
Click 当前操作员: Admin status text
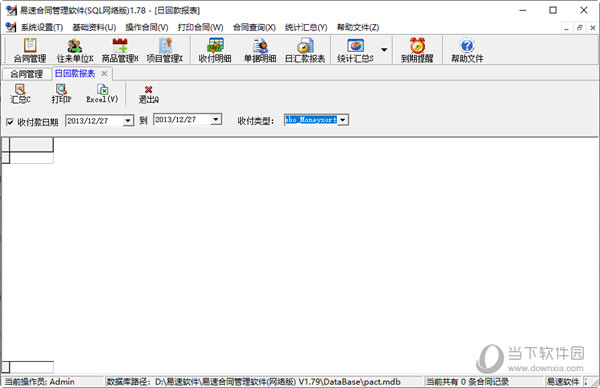pyautogui.click(x=39, y=382)
